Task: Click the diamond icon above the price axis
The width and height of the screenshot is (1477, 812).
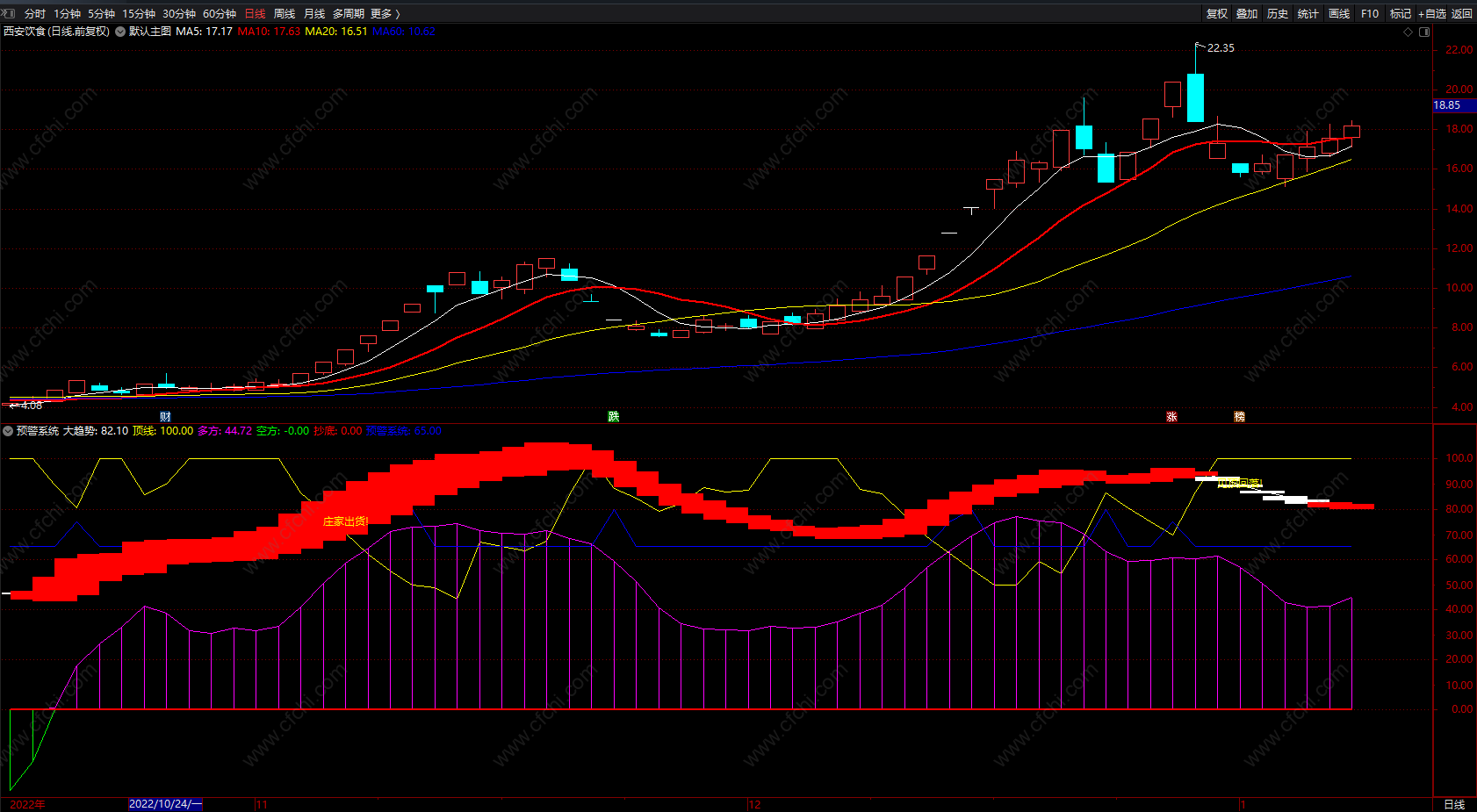Action: click(1409, 32)
